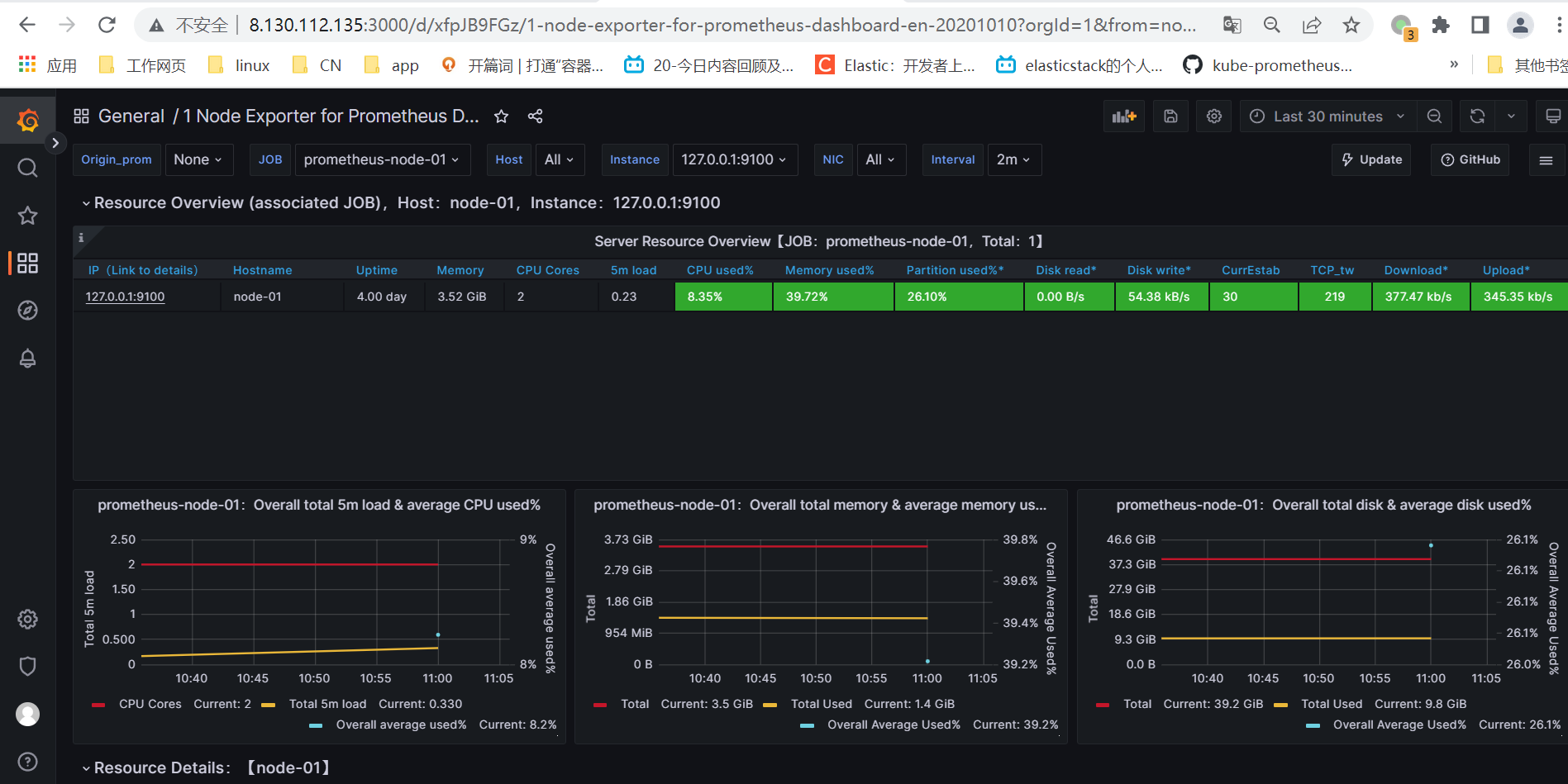Viewport: 1568px width, 784px height.
Task: Cycle view mode with the monitor icon
Action: [x=1553, y=116]
